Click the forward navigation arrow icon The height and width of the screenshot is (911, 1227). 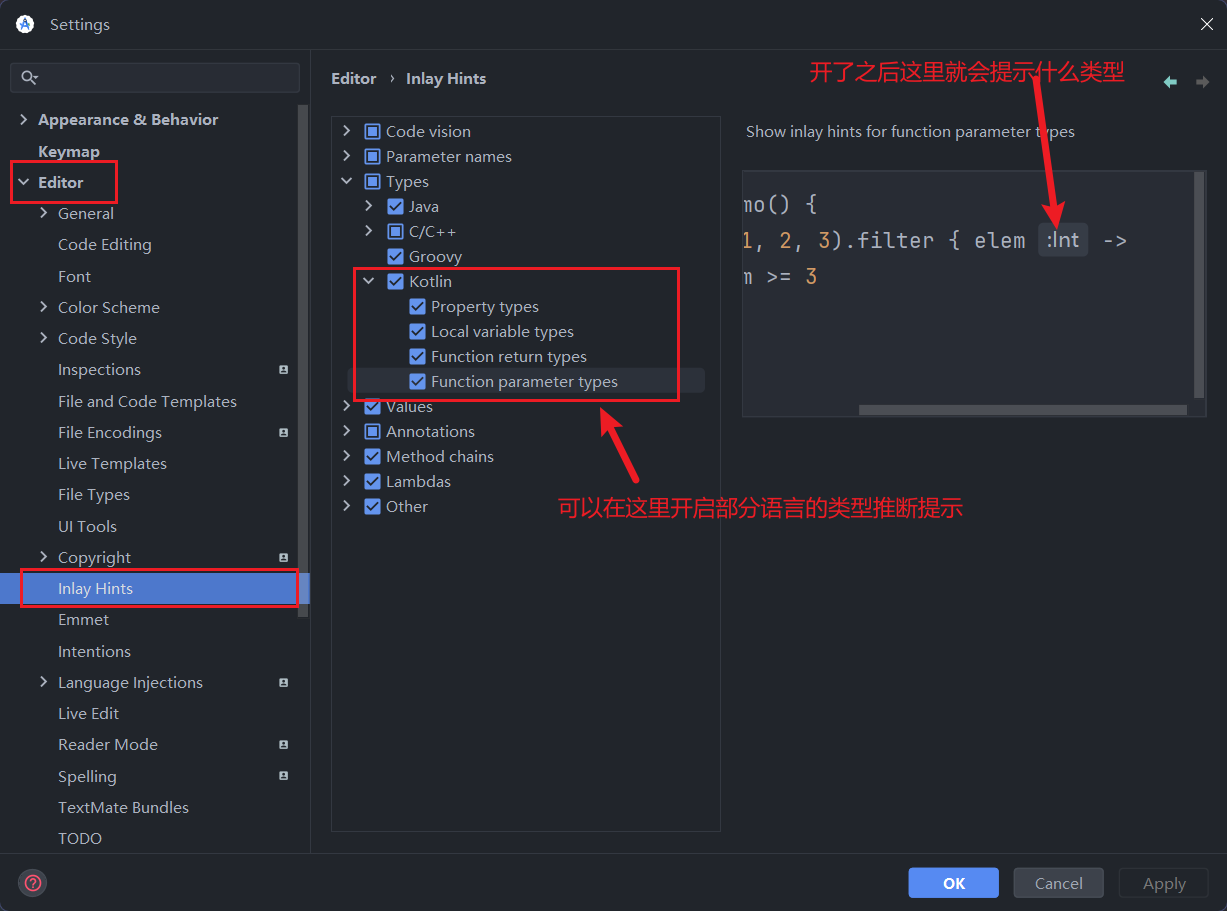(1202, 82)
